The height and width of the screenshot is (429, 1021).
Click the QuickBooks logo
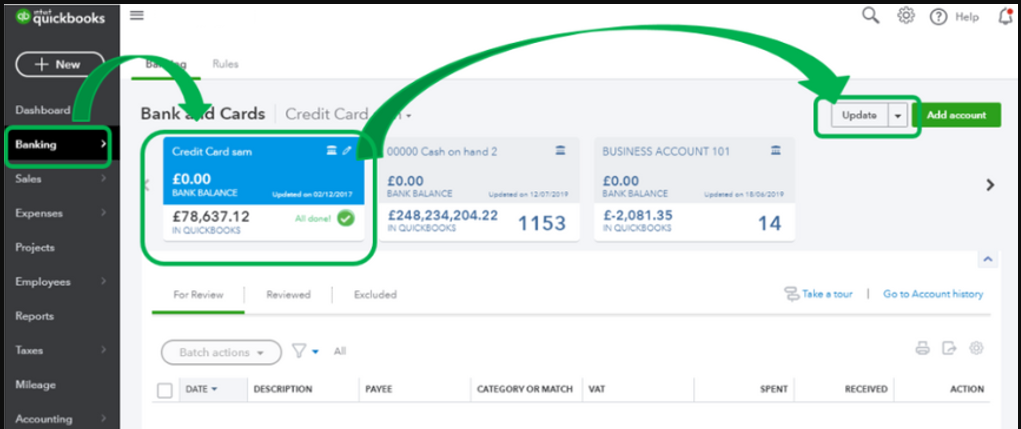pyautogui.click(x=60, y=17)
